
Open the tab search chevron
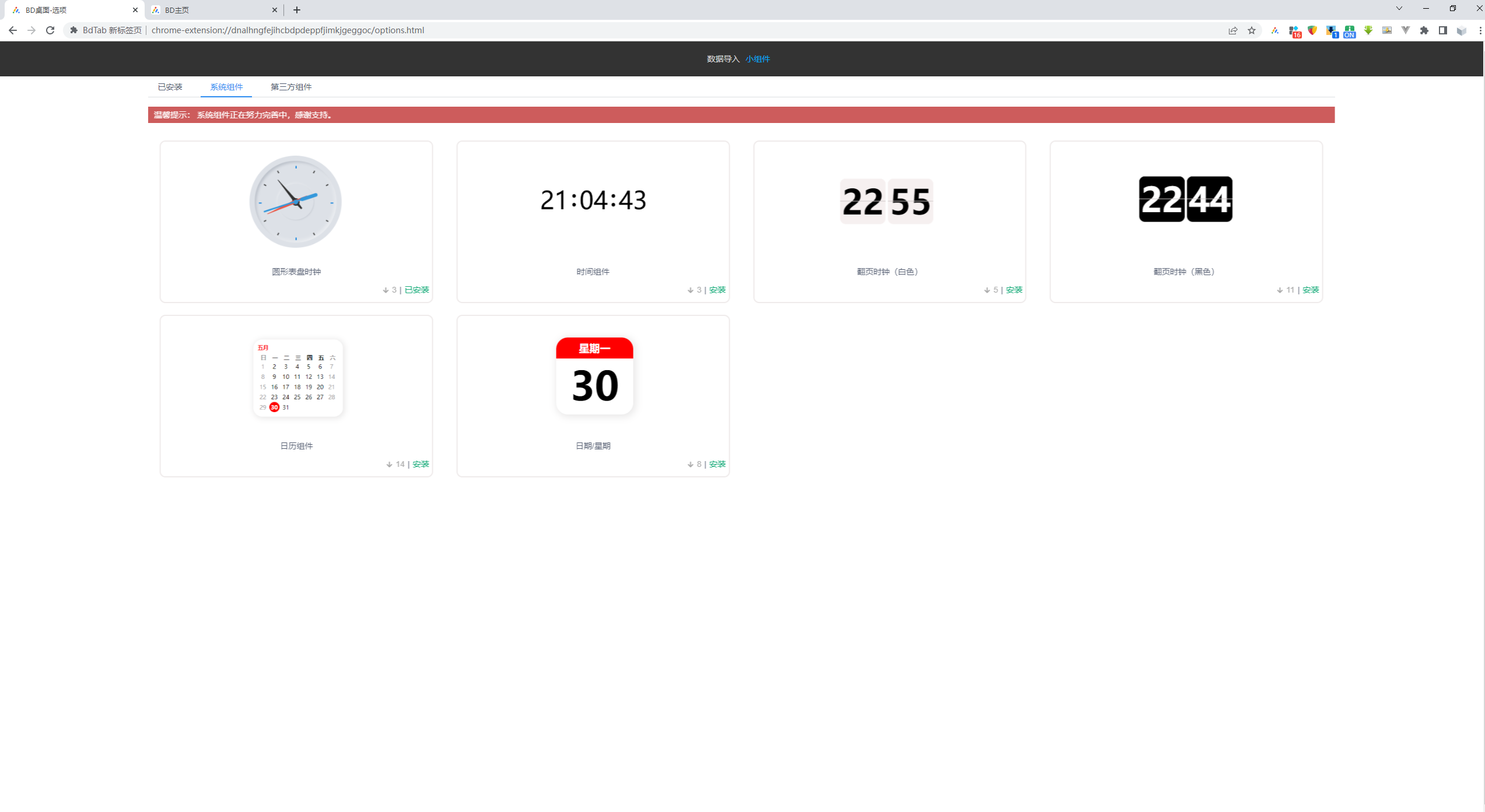pos(1399,9)
